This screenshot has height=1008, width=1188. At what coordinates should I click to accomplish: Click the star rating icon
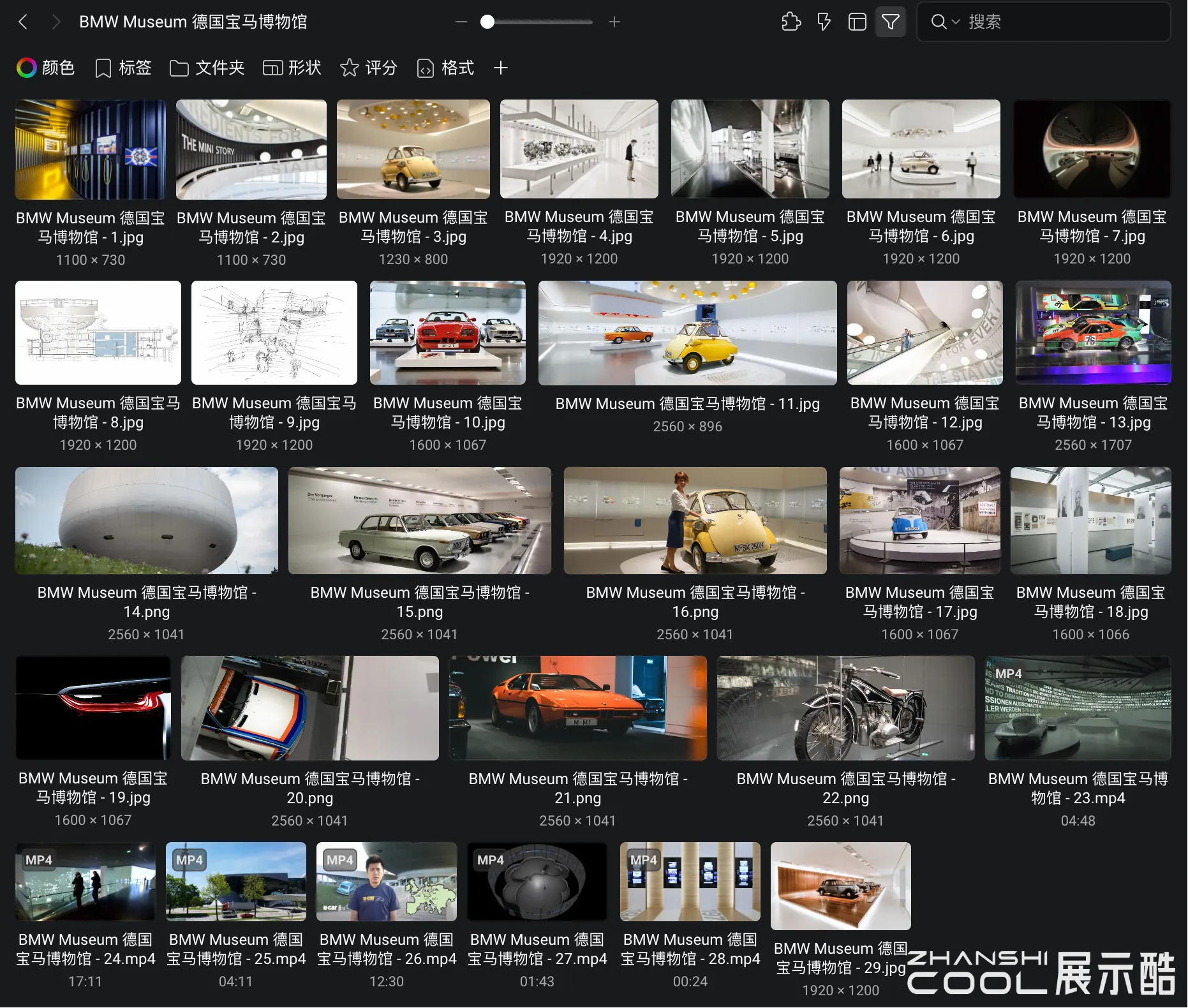point(349,68)
